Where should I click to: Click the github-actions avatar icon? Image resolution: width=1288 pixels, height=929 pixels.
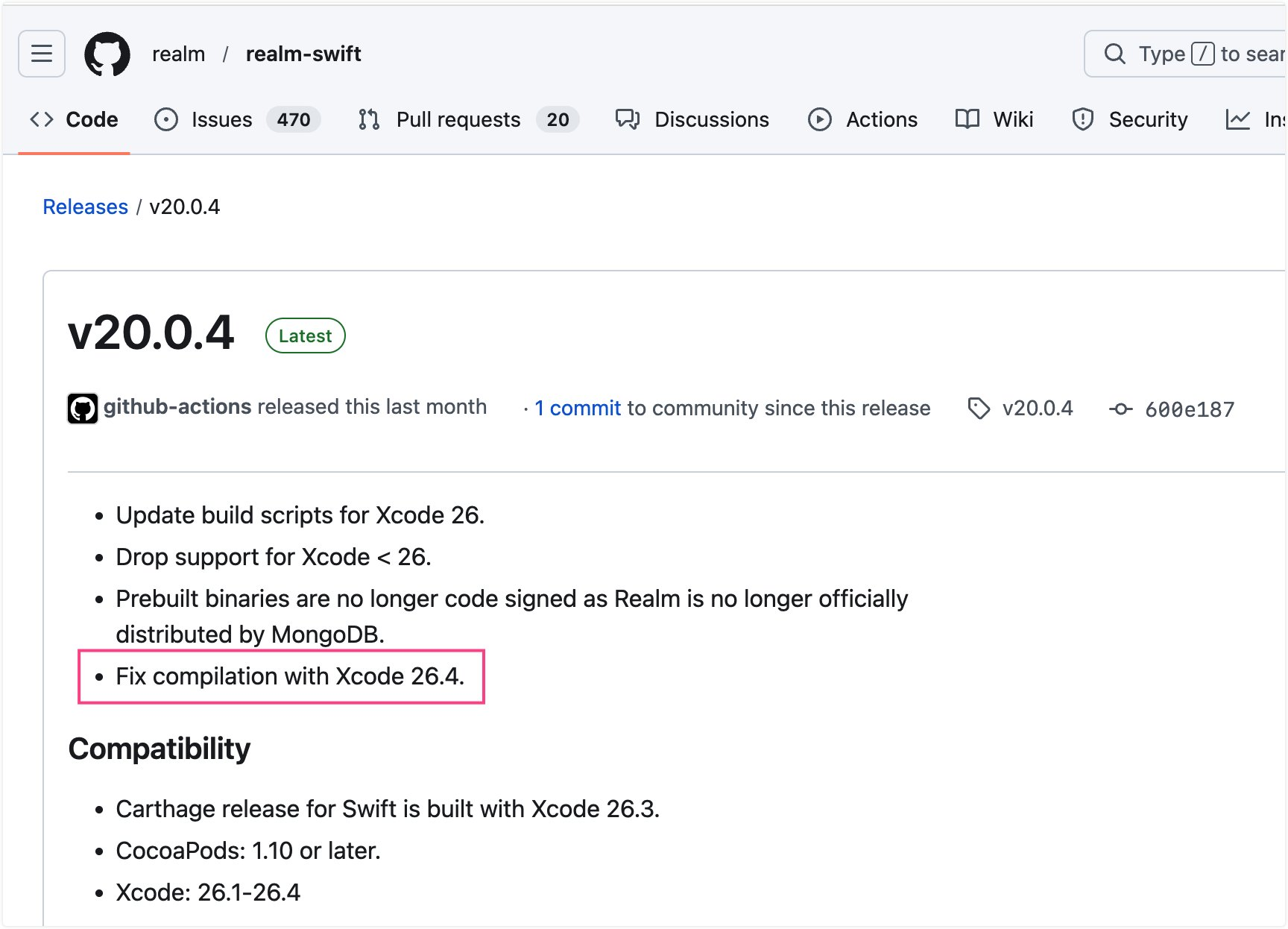pos(83,409)
